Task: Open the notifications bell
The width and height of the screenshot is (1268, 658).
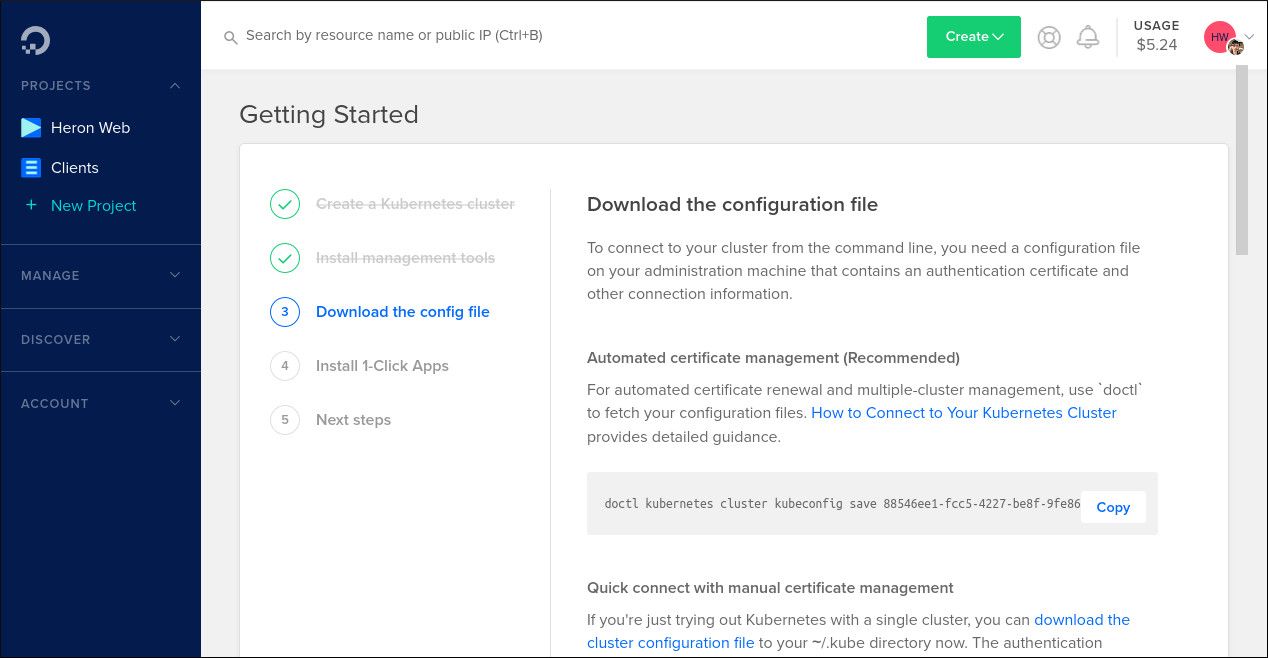Action: click(1089, 36)
